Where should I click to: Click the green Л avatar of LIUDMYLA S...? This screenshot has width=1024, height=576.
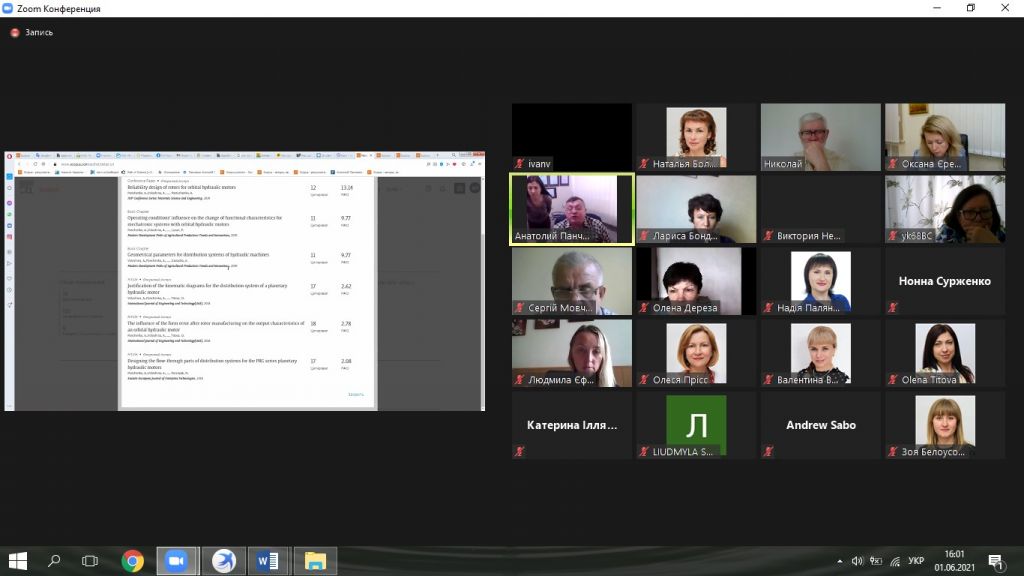pyautogui.click(x=696, y=424)
